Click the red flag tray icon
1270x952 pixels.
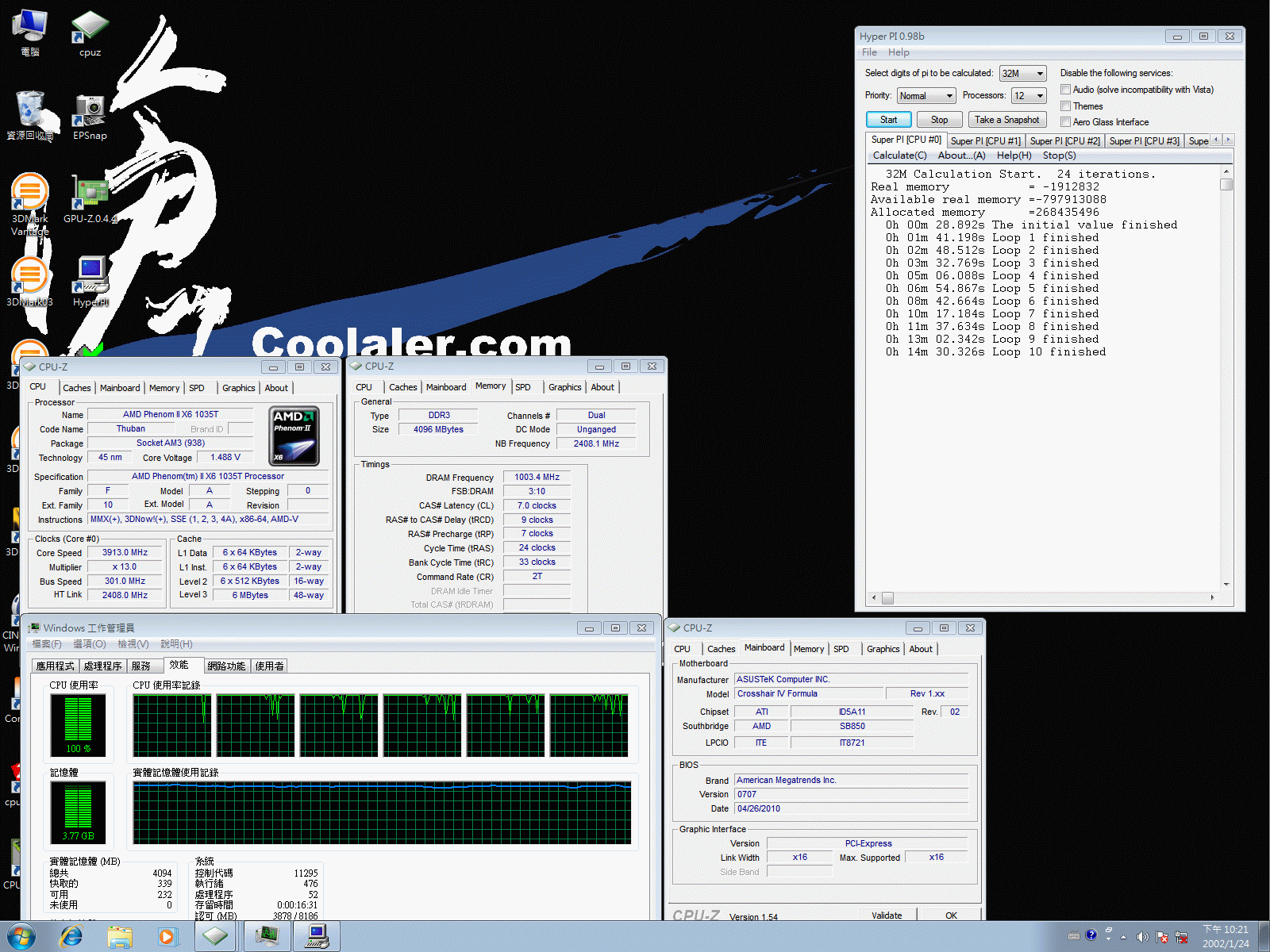[x=1162, y=937]
